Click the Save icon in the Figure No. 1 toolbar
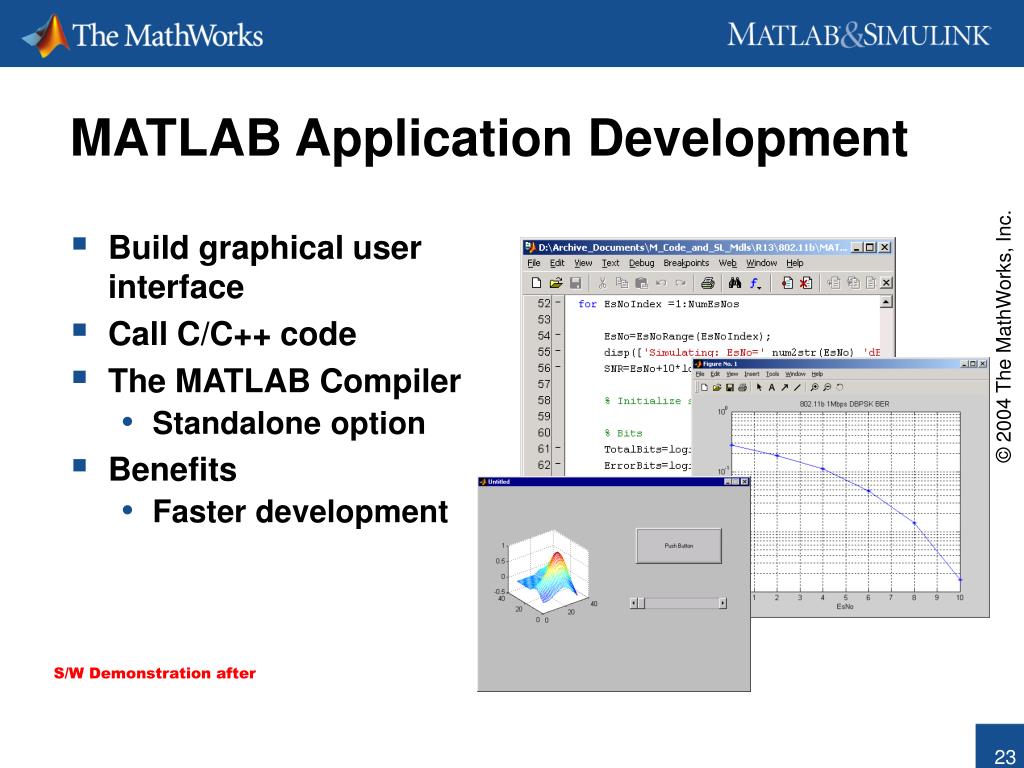The image size is (1024, 768). 729,387
